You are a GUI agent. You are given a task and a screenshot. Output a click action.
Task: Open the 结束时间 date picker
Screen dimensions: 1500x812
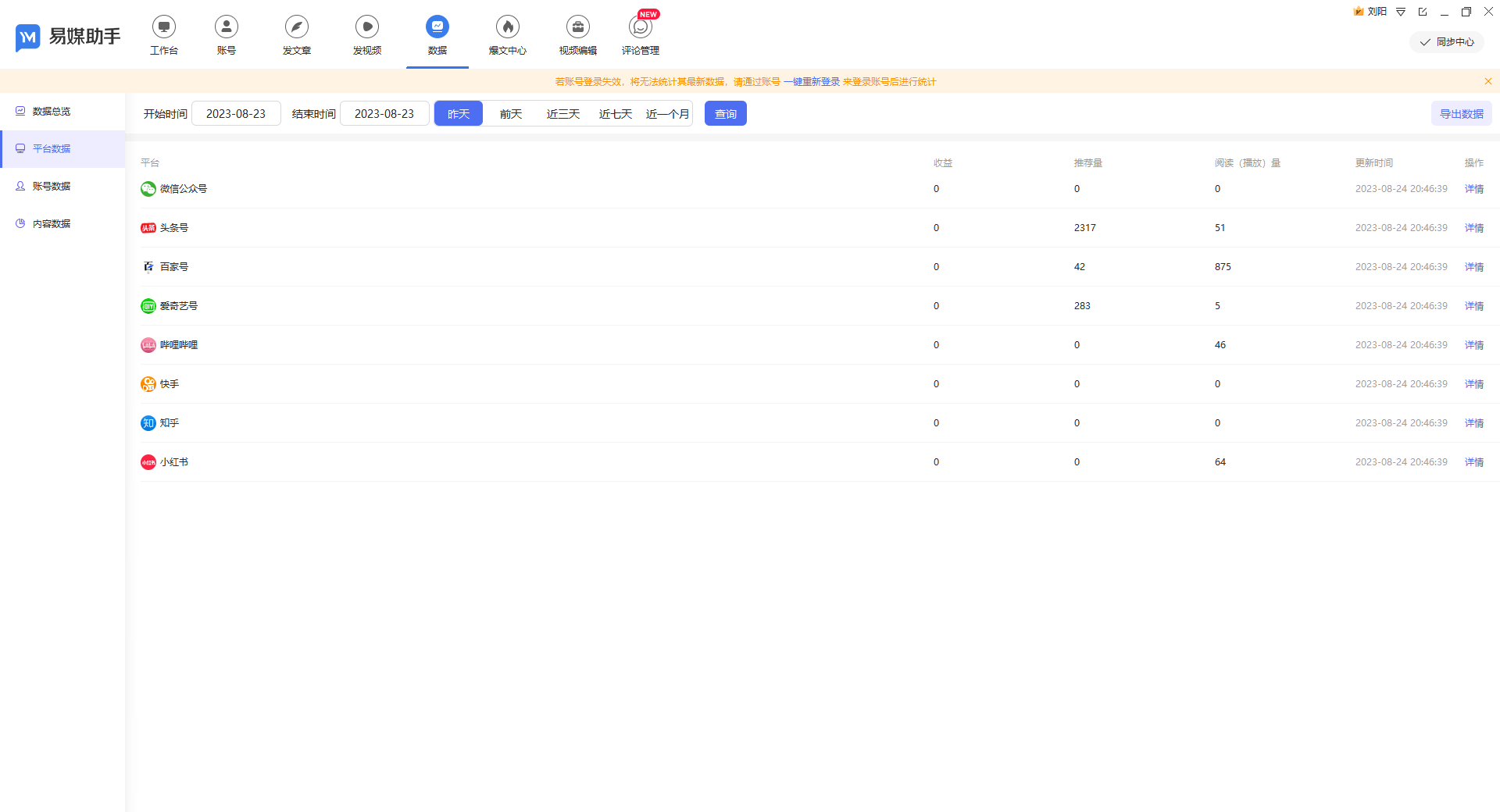pyautogui.click(x=384, y=112)
